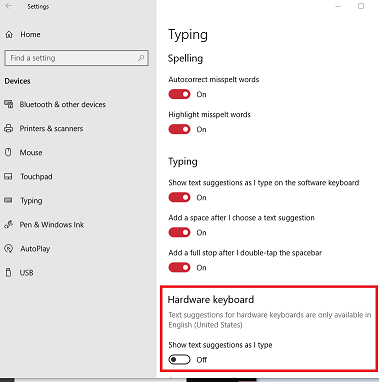
Task: Turn off Autocorrect misspelt words
Action: pyautogui.click(x=179, y=94)
